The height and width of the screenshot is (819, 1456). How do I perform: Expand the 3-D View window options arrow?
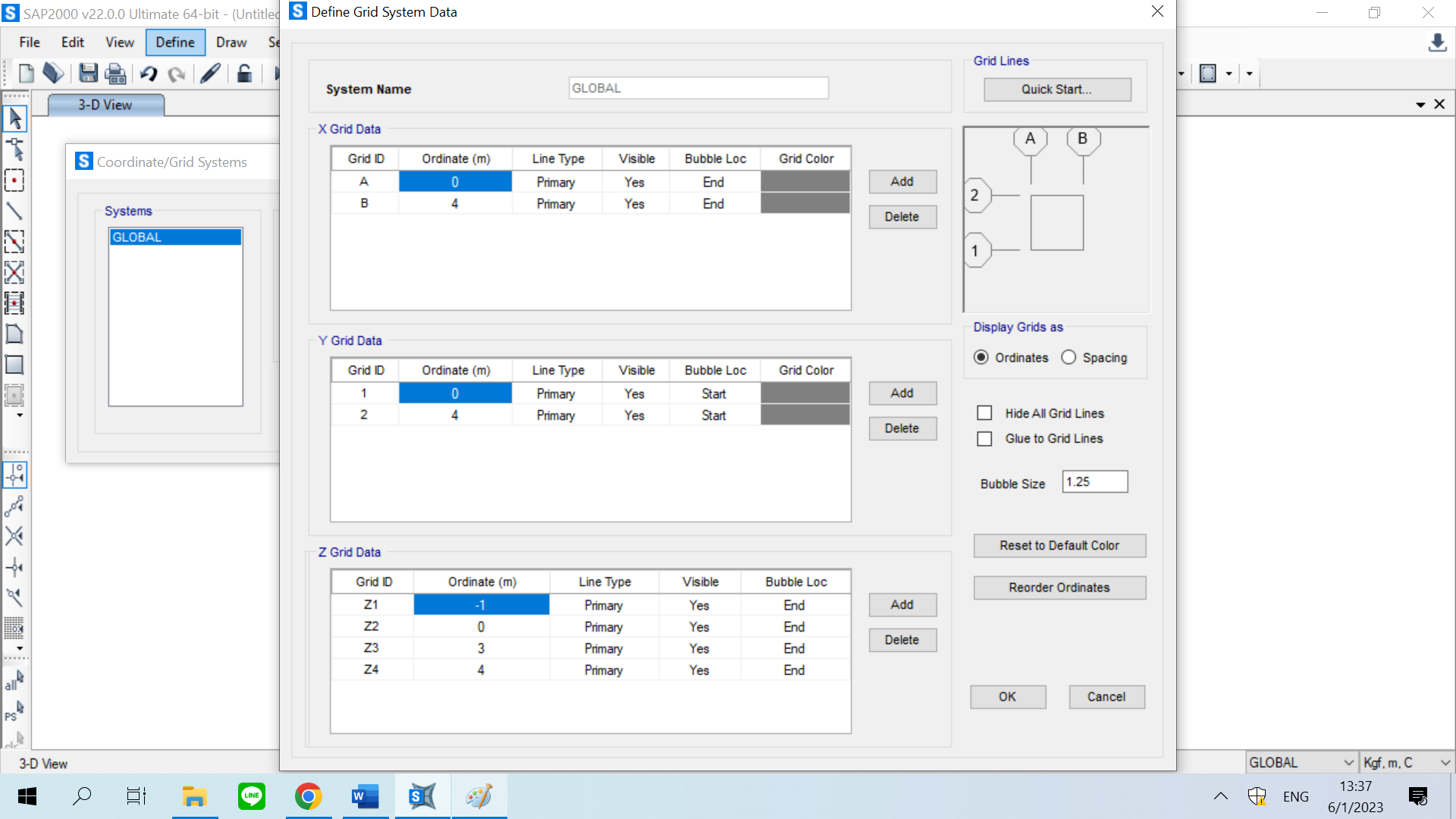click(x=1420, y=105)
